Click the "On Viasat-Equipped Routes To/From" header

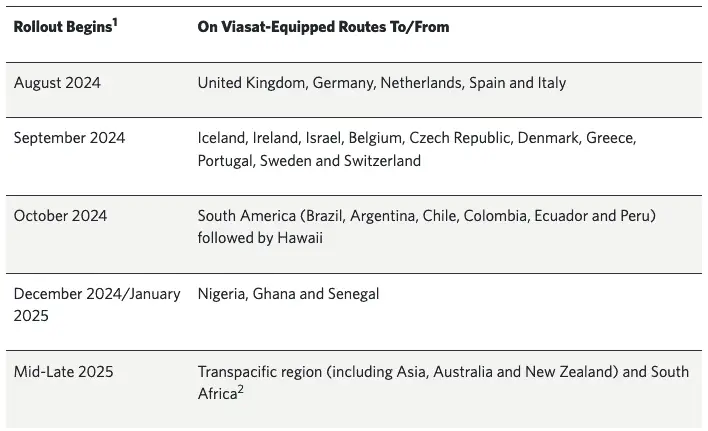[x=323, y=27]
